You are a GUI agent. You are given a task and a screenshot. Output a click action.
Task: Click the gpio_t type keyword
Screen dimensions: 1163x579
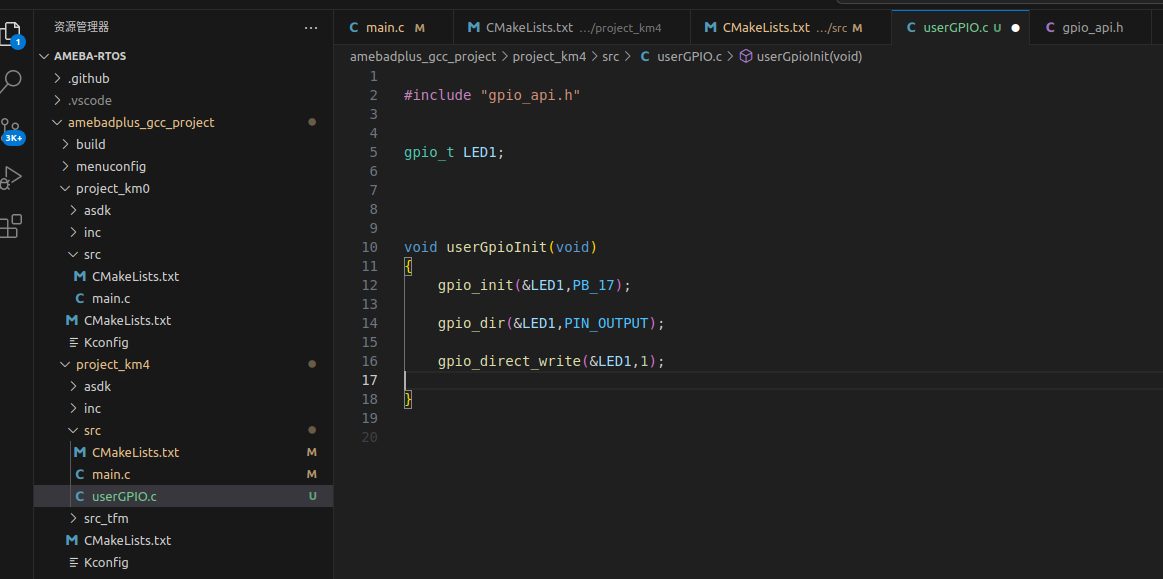point(429,153)
